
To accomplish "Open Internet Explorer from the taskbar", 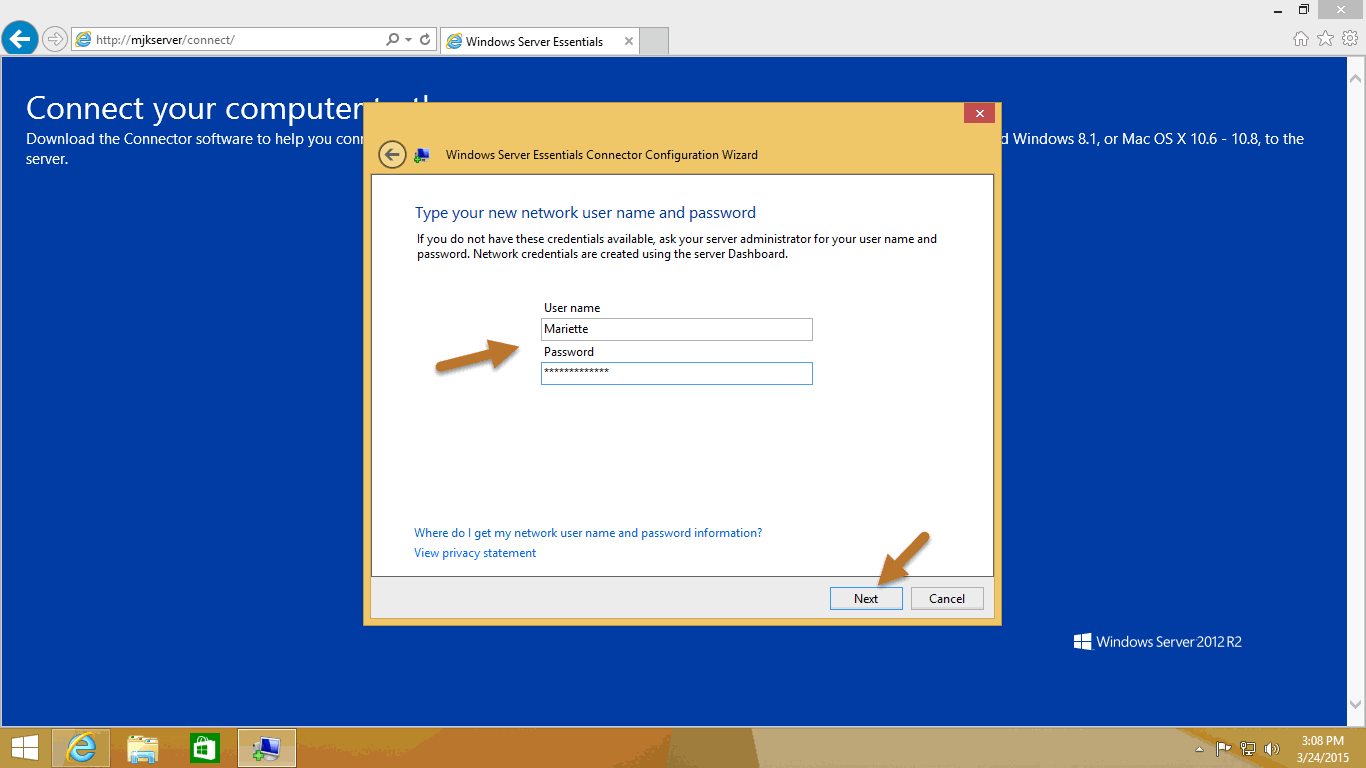I will (81, 748).
